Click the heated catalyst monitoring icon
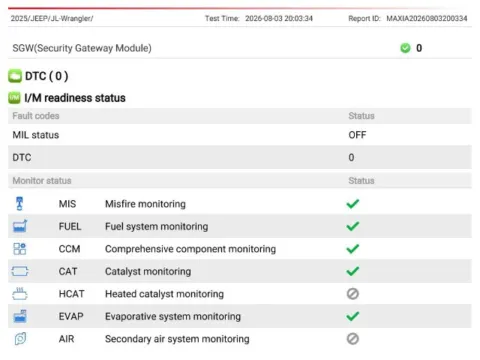The height and width of the screenshot is (360, 480). click(x=20, y=294)
